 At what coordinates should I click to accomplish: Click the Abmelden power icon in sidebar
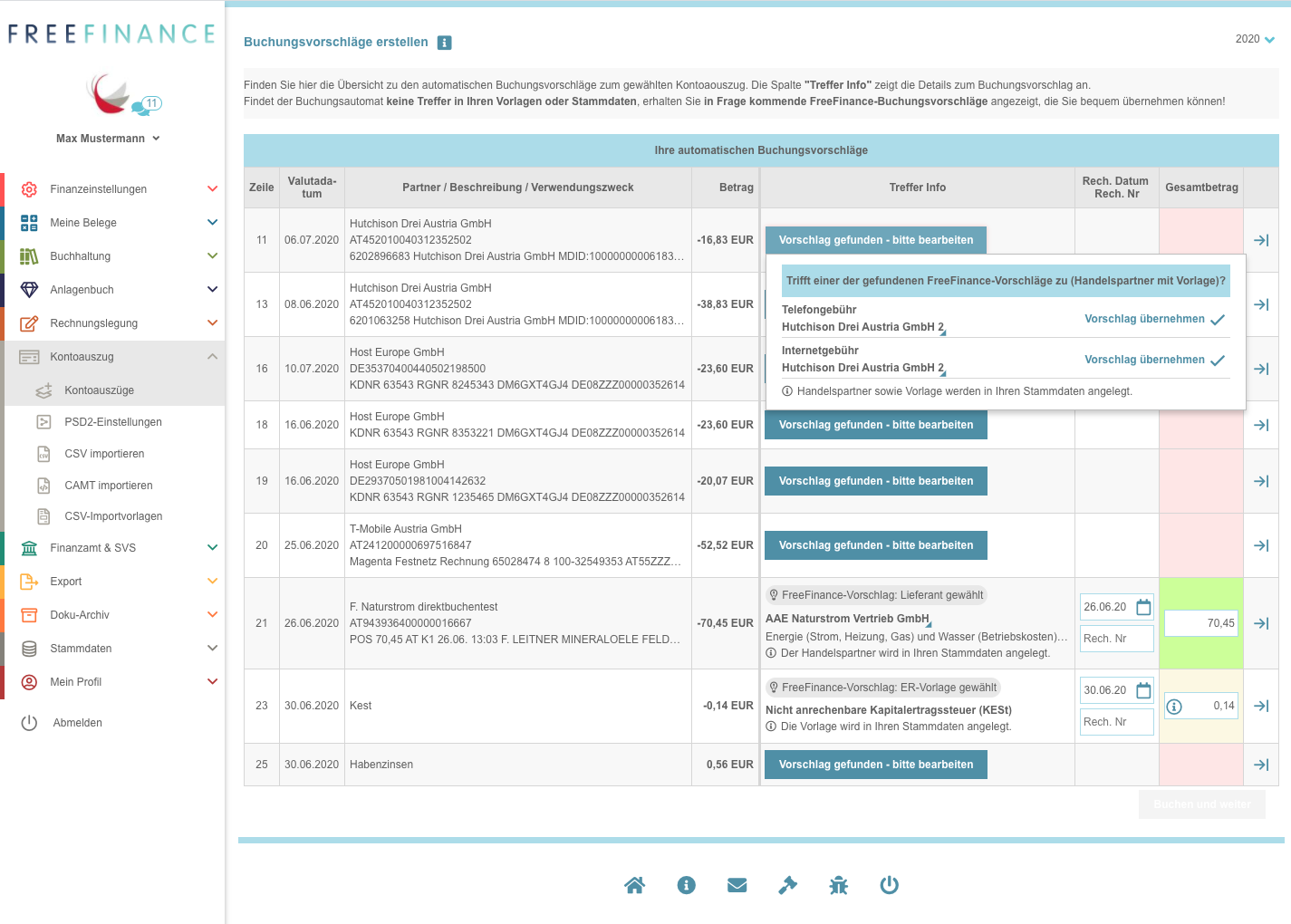(29, 723)
